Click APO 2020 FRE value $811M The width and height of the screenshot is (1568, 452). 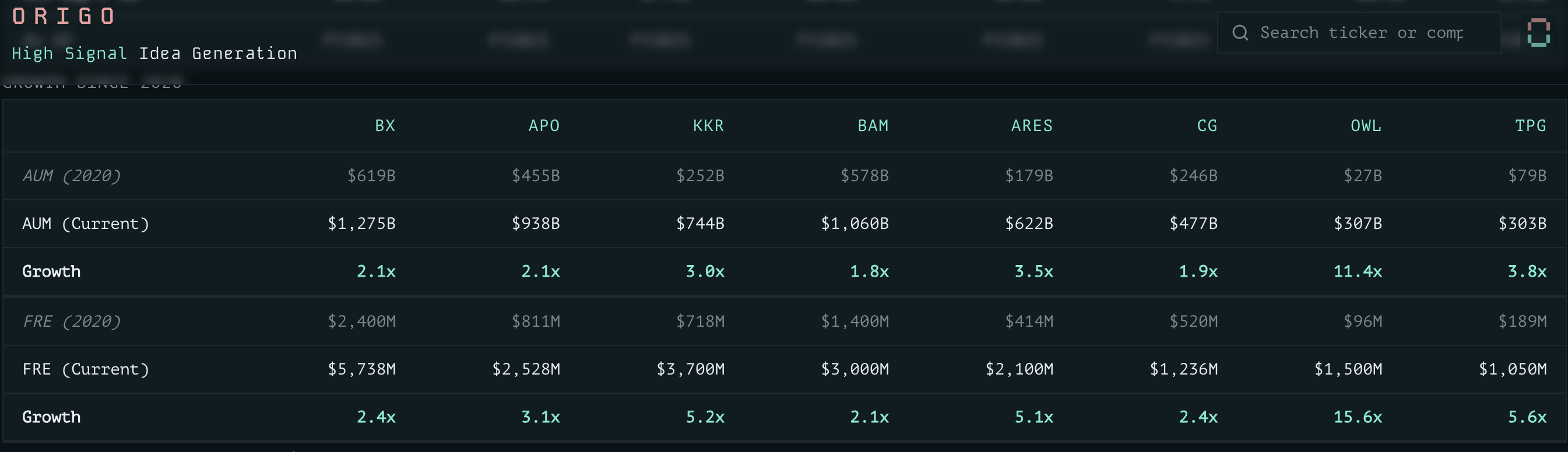tap(536, 321)
